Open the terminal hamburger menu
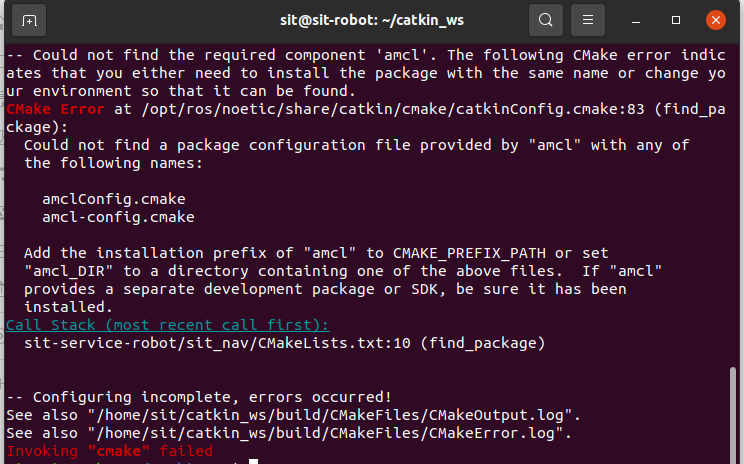The image size is (744, 464). (589, 19)
